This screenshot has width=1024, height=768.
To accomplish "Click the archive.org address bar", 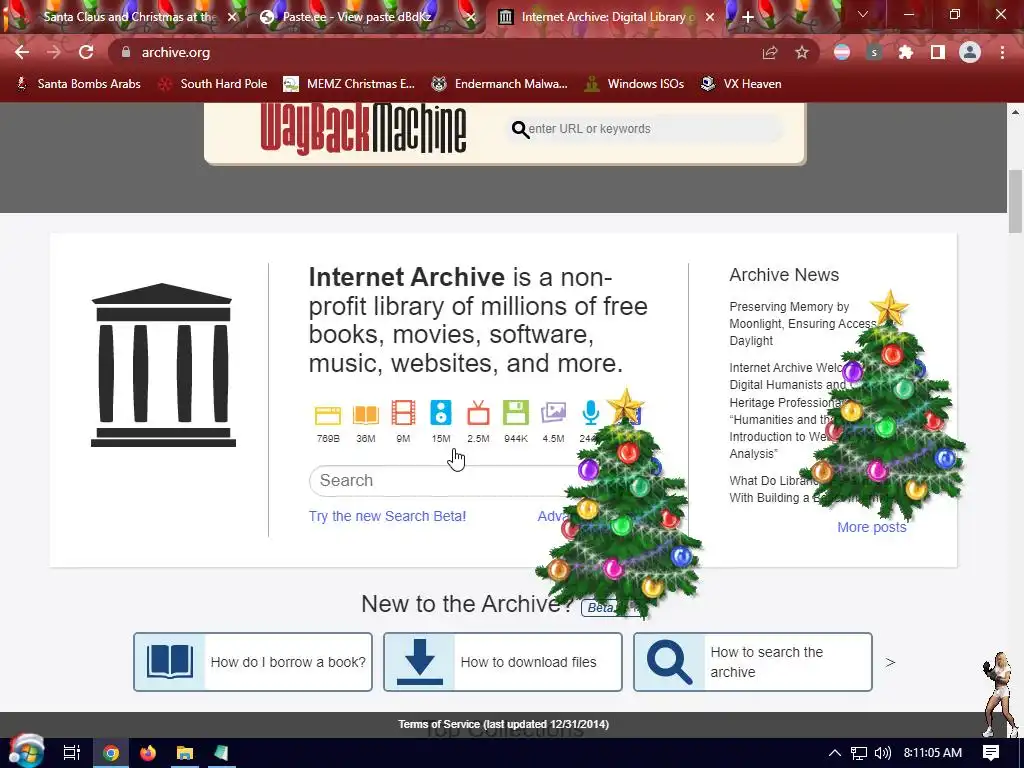I will tap(431, 52).
